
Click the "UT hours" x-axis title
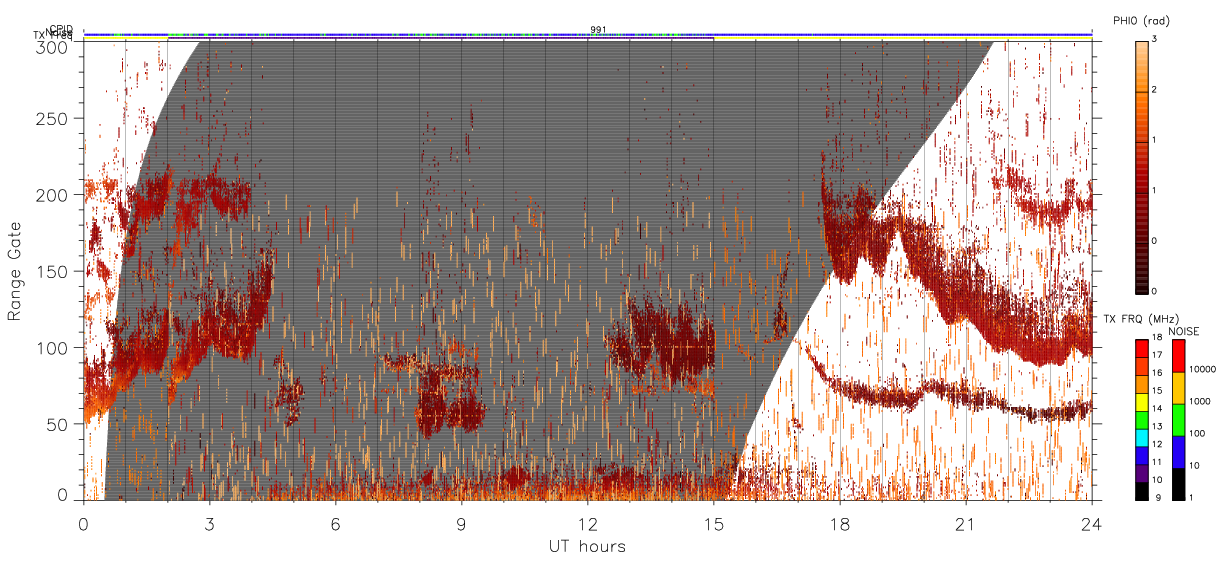tap(587, 547)
